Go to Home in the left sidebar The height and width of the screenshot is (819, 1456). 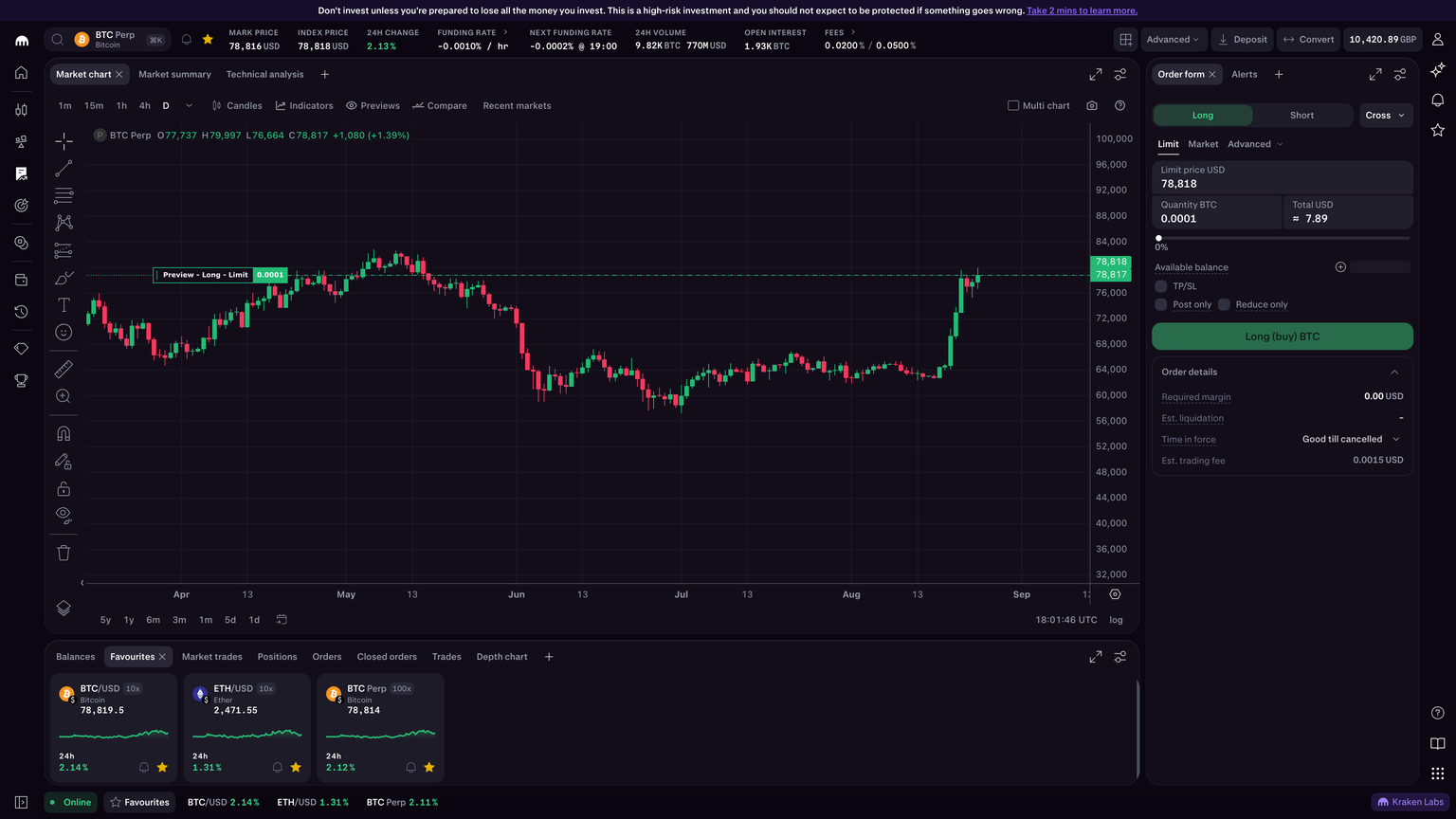coord(21,74)
